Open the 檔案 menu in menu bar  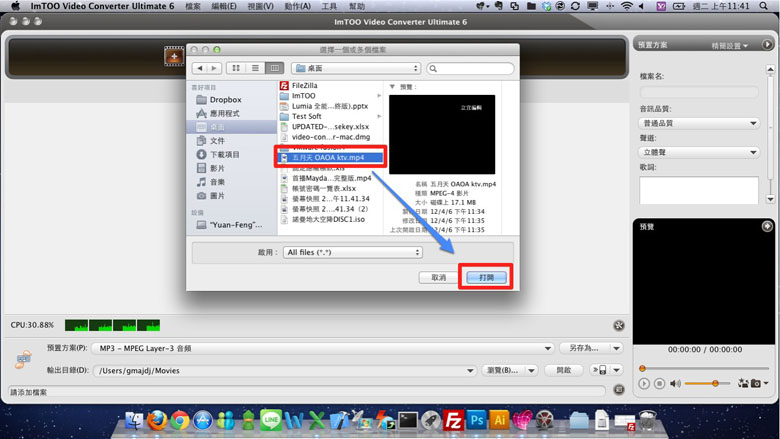point(192,6)
